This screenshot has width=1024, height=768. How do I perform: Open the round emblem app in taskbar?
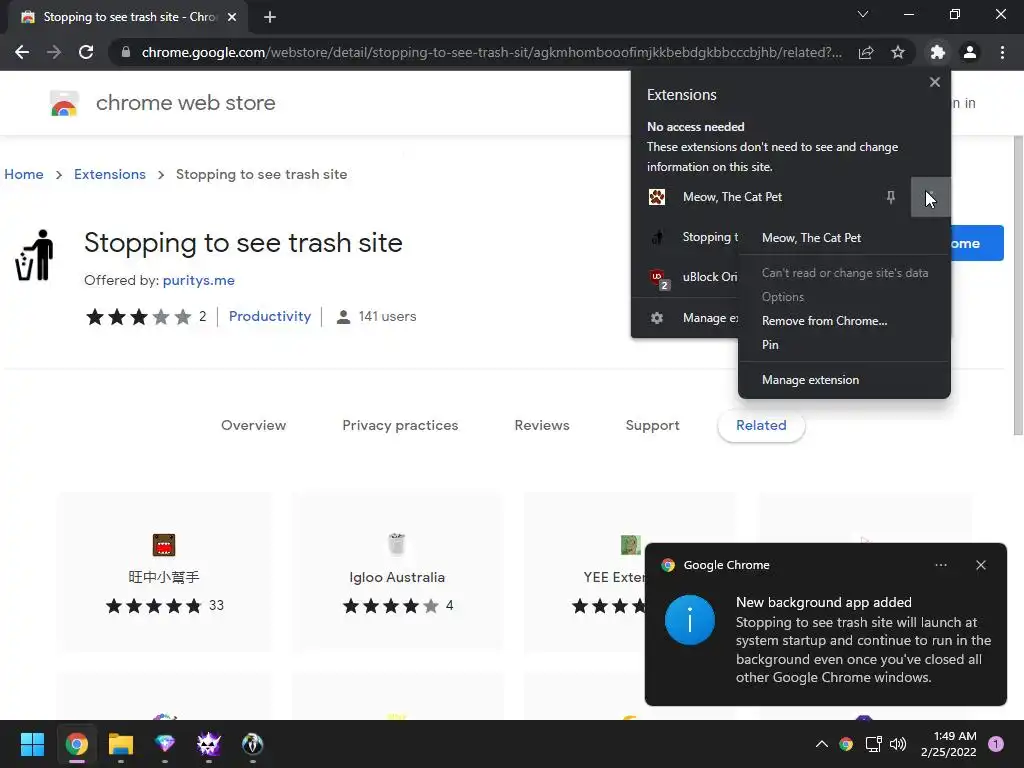[253, 744]
